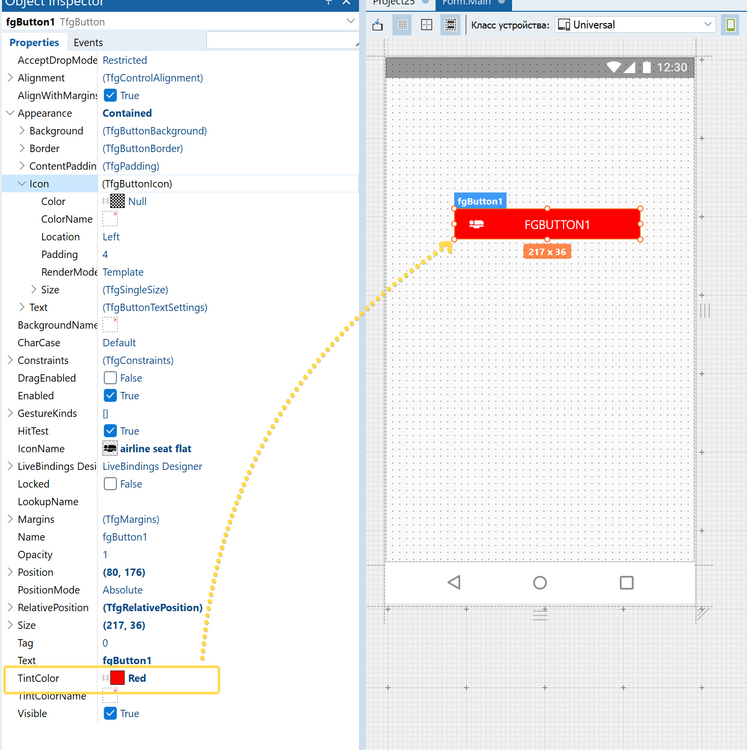Click the green phone device preview icon
747x750 pixels.
[x=730, y=25]
